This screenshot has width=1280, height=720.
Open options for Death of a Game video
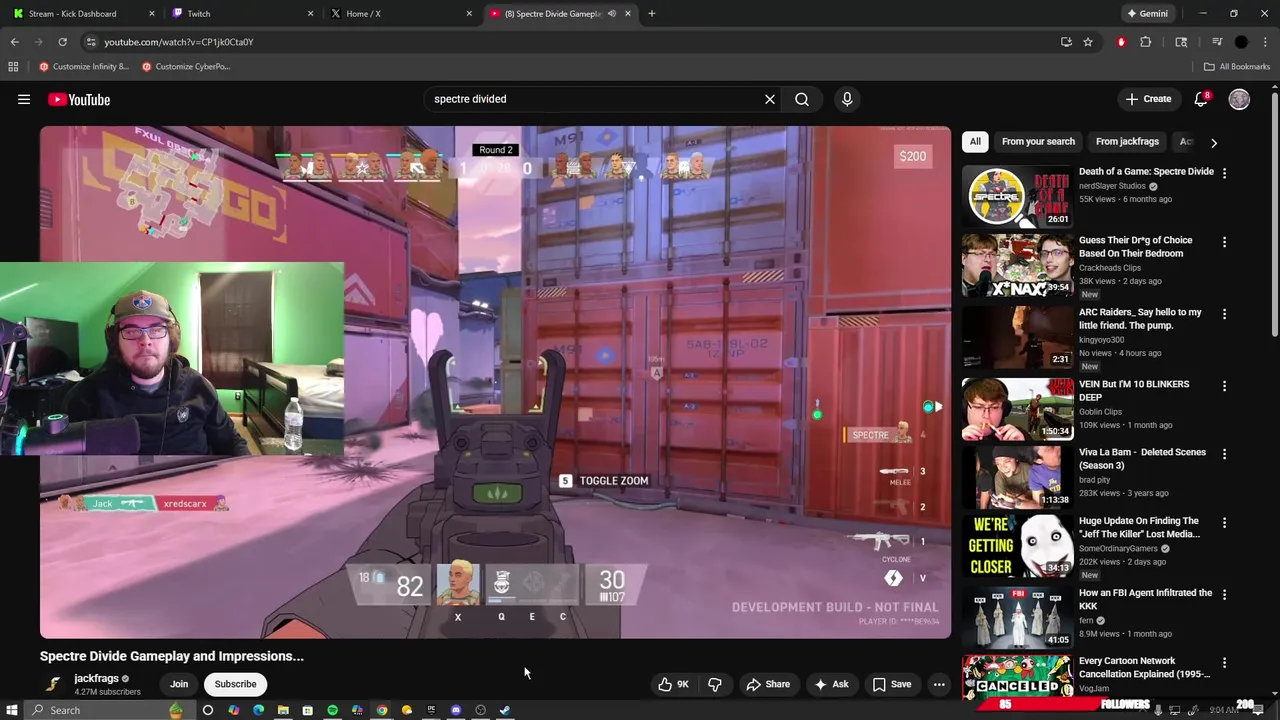pyautogui.click(x=1224, y=173)
